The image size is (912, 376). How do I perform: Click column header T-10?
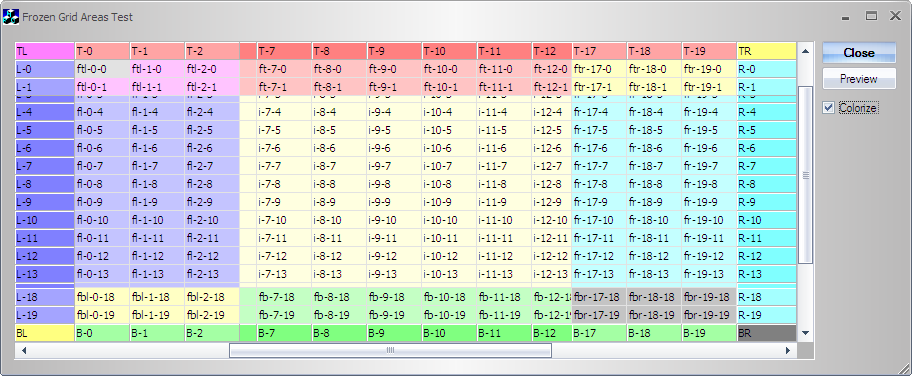point(449,51)
